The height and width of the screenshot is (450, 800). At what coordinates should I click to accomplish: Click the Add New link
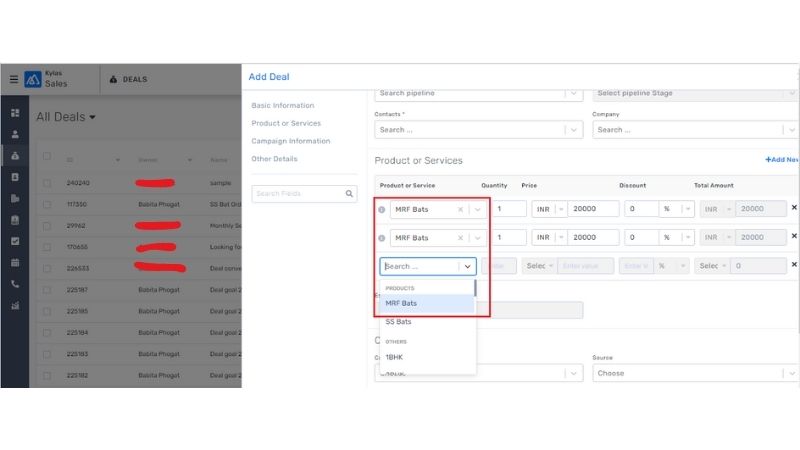[782, 160]
